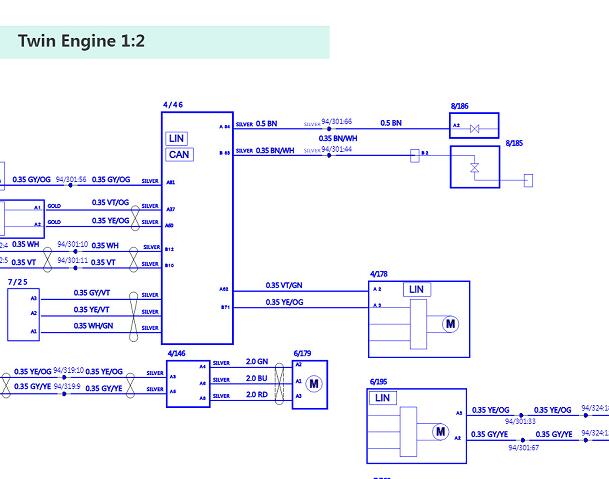The image size is (609, 479).
Task: Click the component label 6/195
Action: click(x=378, y=382)
